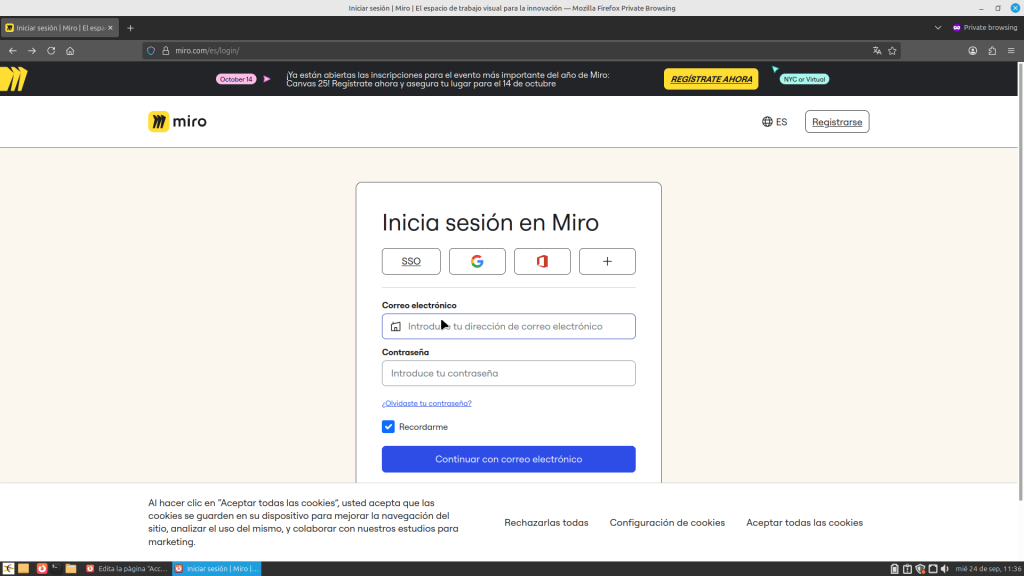Expand the list all tabs chevron
1024x576 pixels.
[938, 28]
